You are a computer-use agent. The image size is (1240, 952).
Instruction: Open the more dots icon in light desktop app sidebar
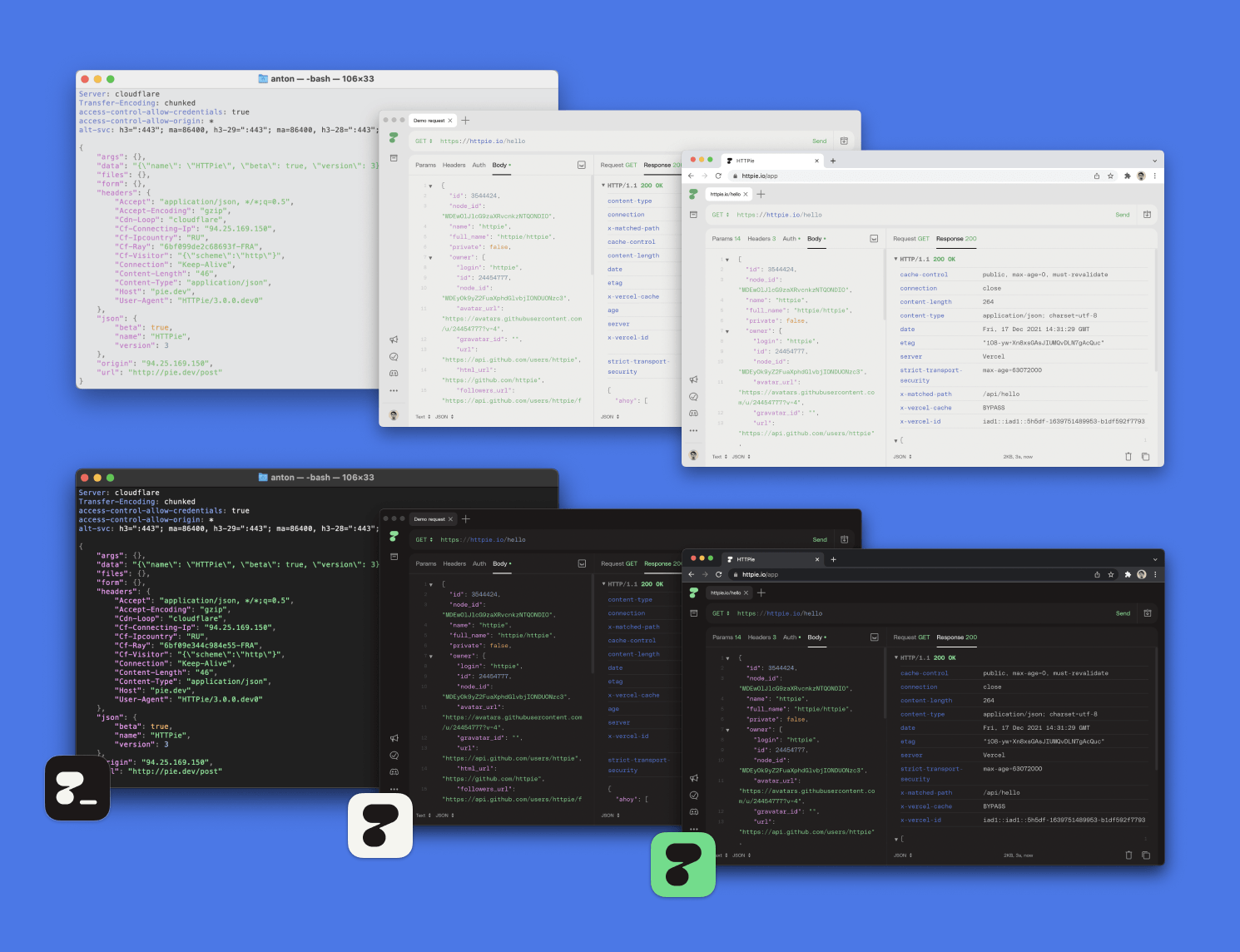pos(394,390)
